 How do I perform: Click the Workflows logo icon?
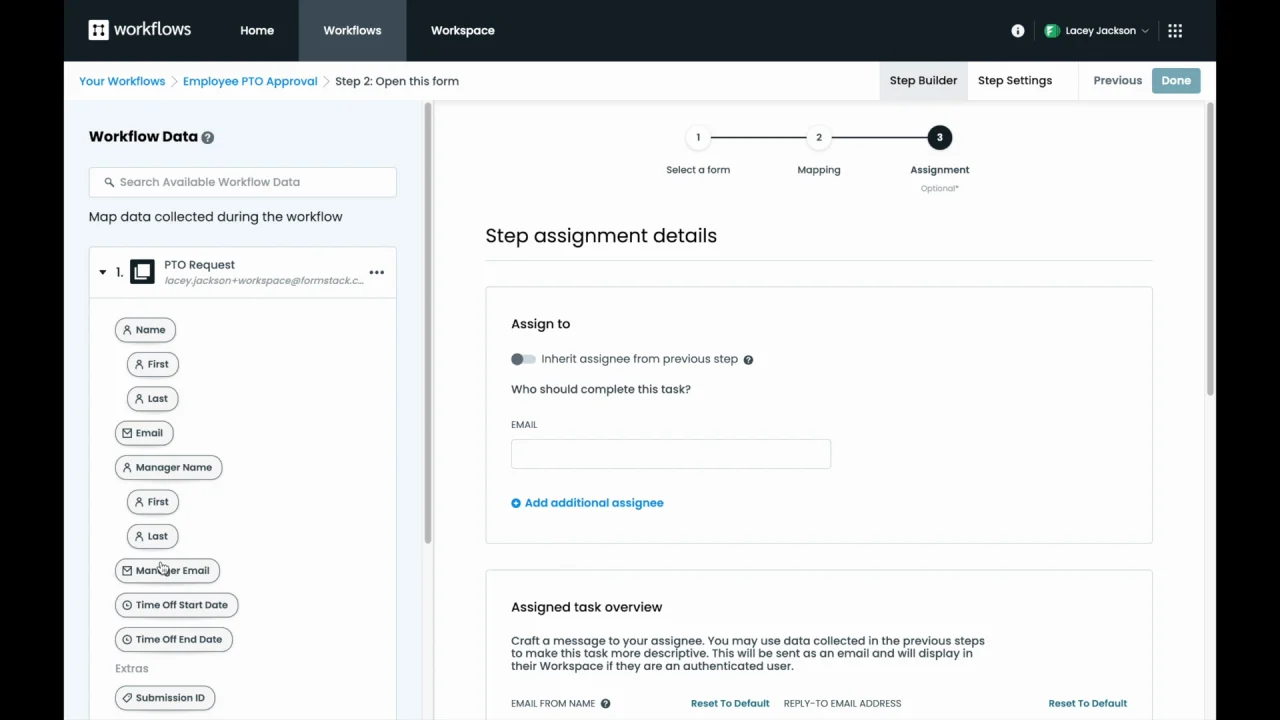tap(98, 30)
